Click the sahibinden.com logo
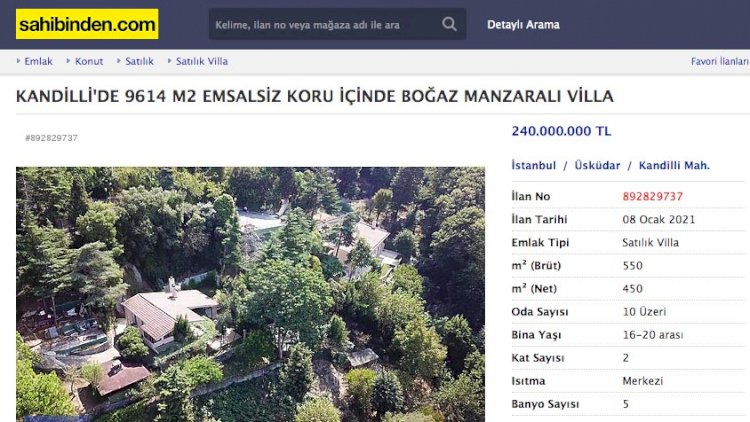This screenshot has width=750, height=422. 87,24
